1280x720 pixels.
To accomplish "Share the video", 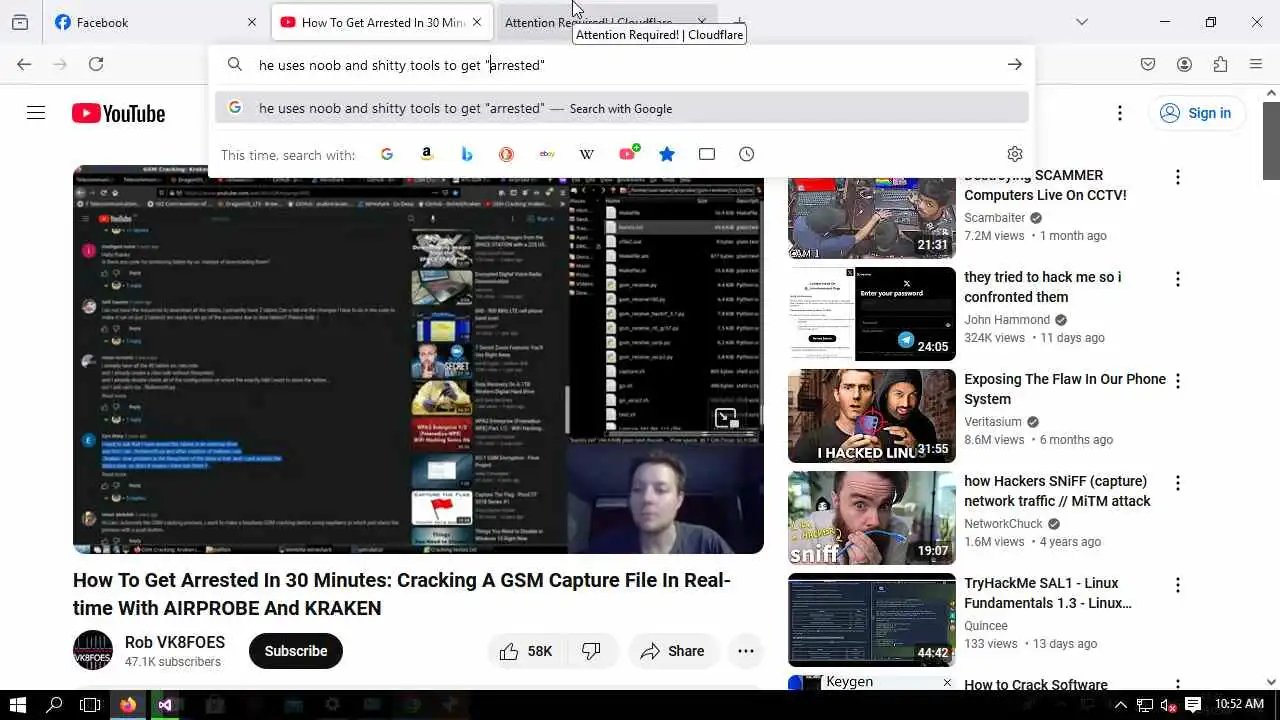I will [672, 651].
